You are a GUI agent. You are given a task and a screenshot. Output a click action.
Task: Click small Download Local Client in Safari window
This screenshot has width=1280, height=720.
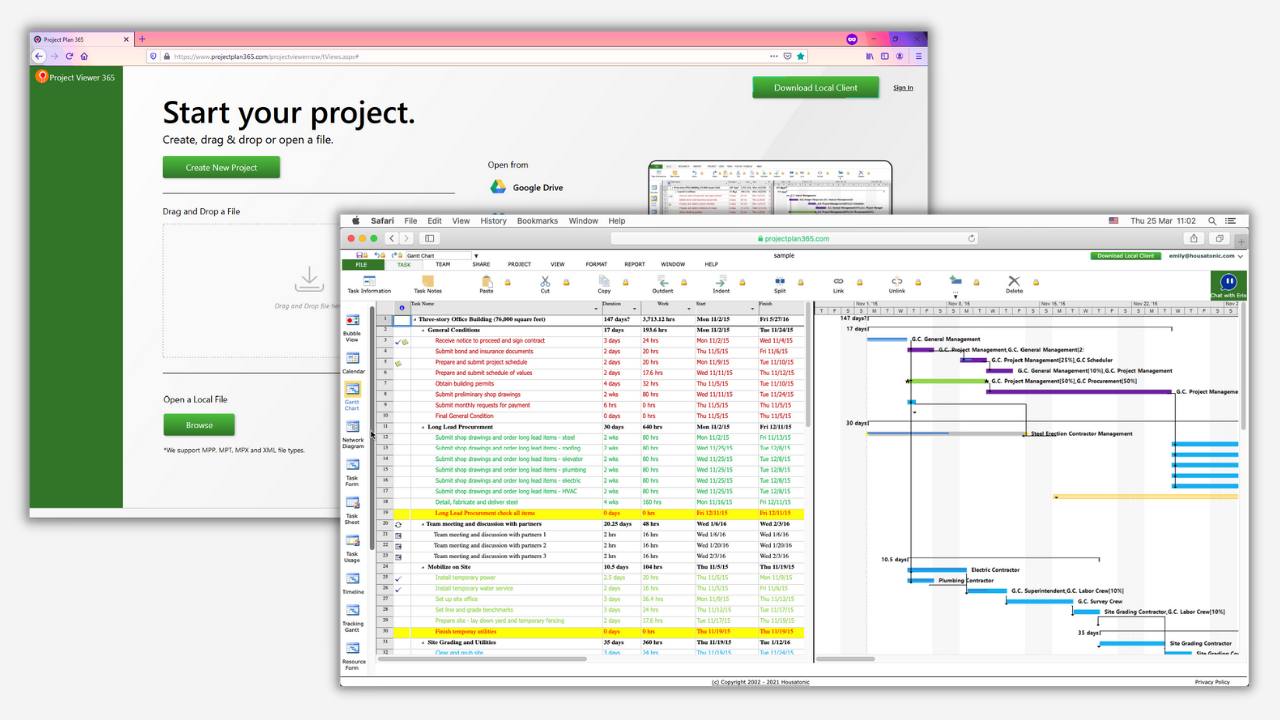click(x=1125, y=256)
